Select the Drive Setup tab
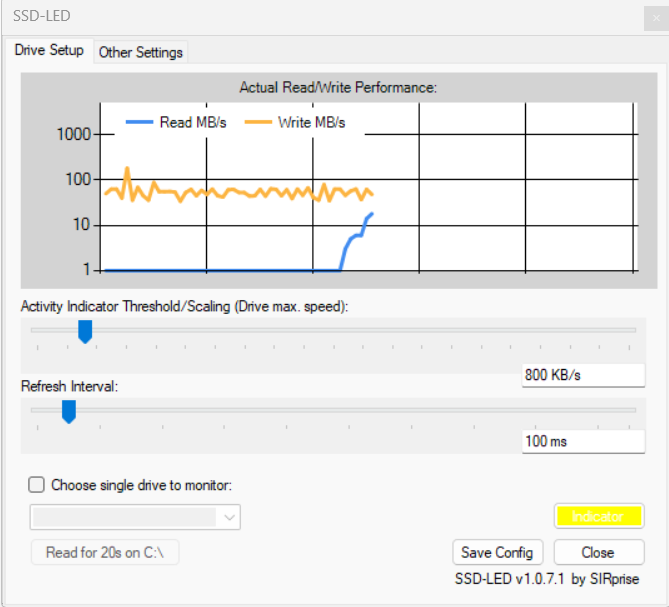The width and height of the screenshot is (669, 607). (x=50, y=51)
